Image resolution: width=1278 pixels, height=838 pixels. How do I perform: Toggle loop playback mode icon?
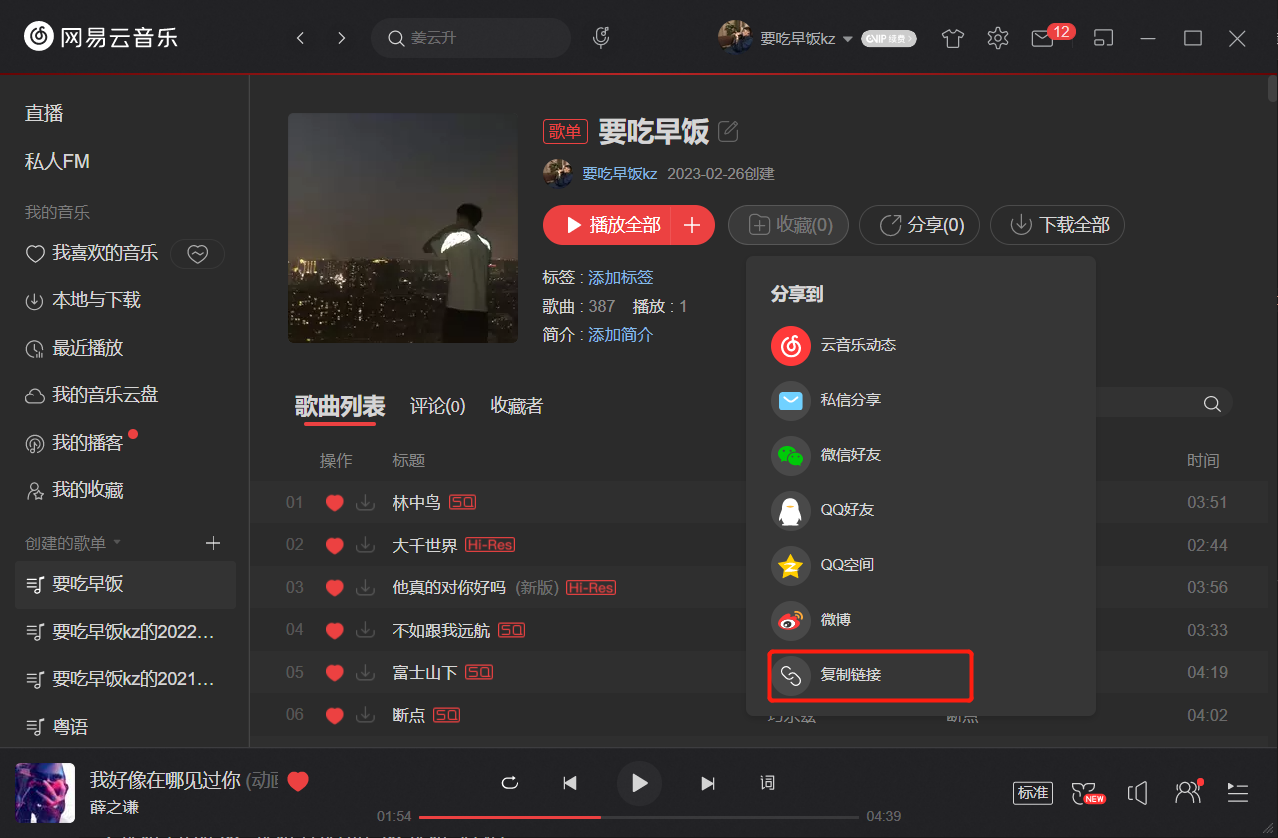pyautogui.click(x=510, y=783)
